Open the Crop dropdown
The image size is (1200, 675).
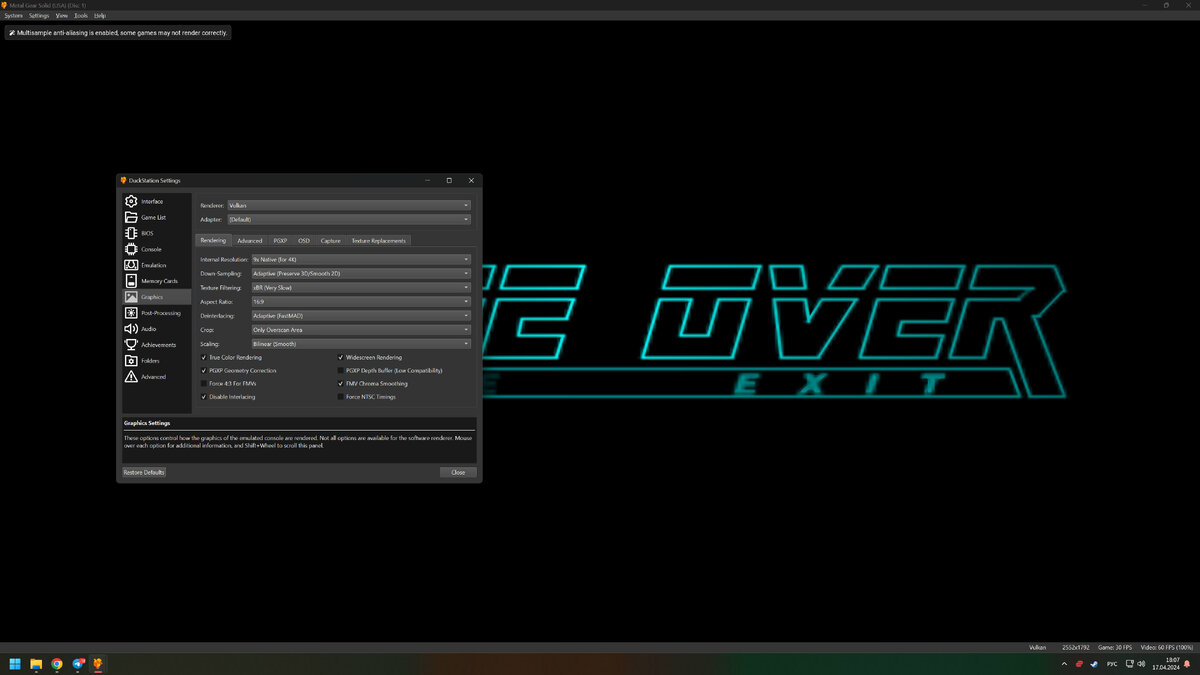pyautogui.click(x=360, y=329)
